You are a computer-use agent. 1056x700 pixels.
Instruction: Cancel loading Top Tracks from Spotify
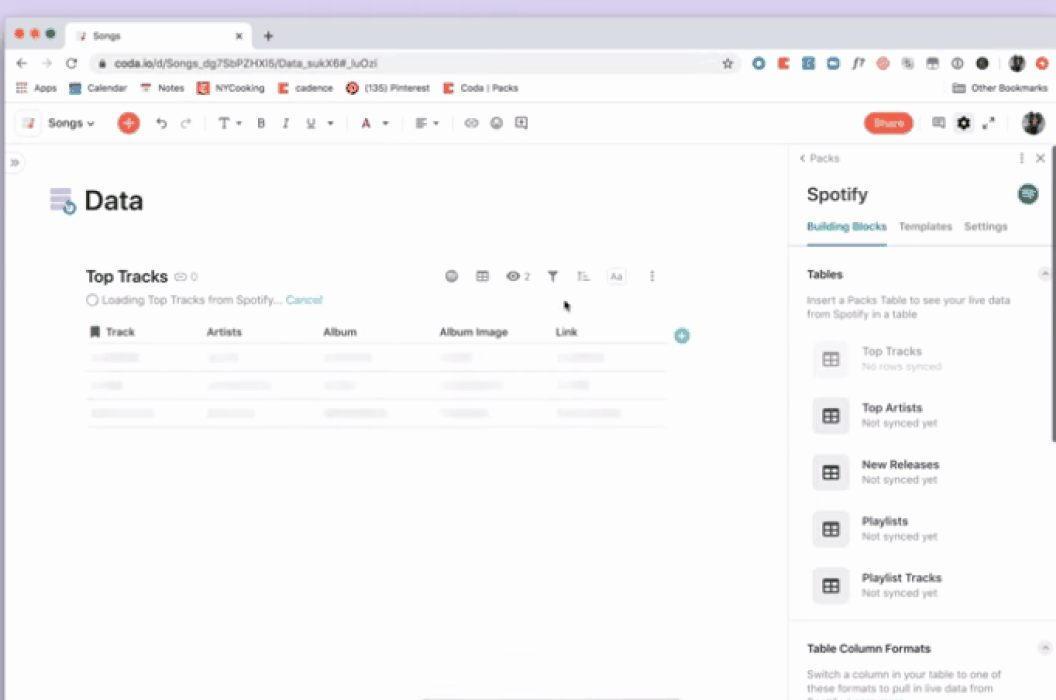(x=304, y=300)
